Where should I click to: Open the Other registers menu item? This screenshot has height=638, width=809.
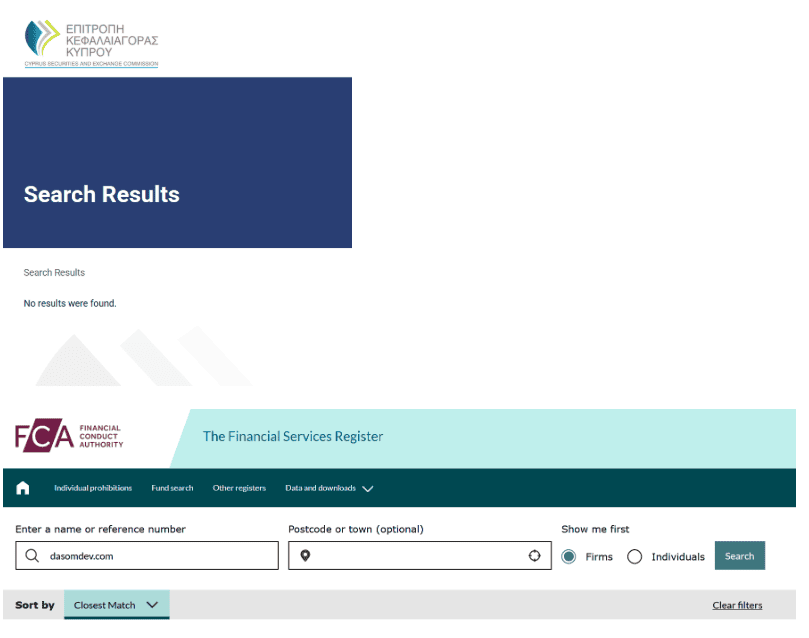[239, 488]
